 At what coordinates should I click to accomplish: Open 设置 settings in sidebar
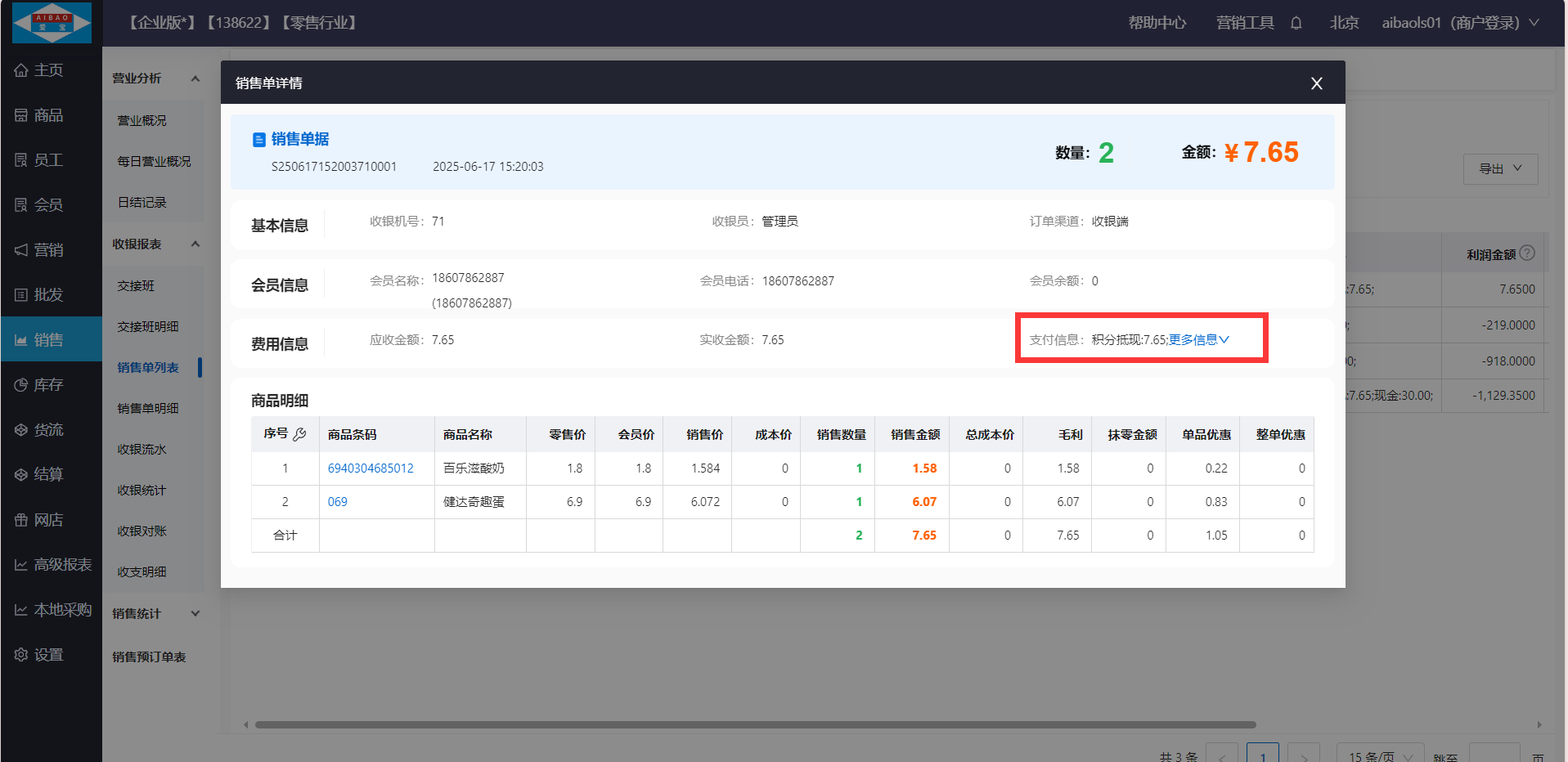coord(48,655)
